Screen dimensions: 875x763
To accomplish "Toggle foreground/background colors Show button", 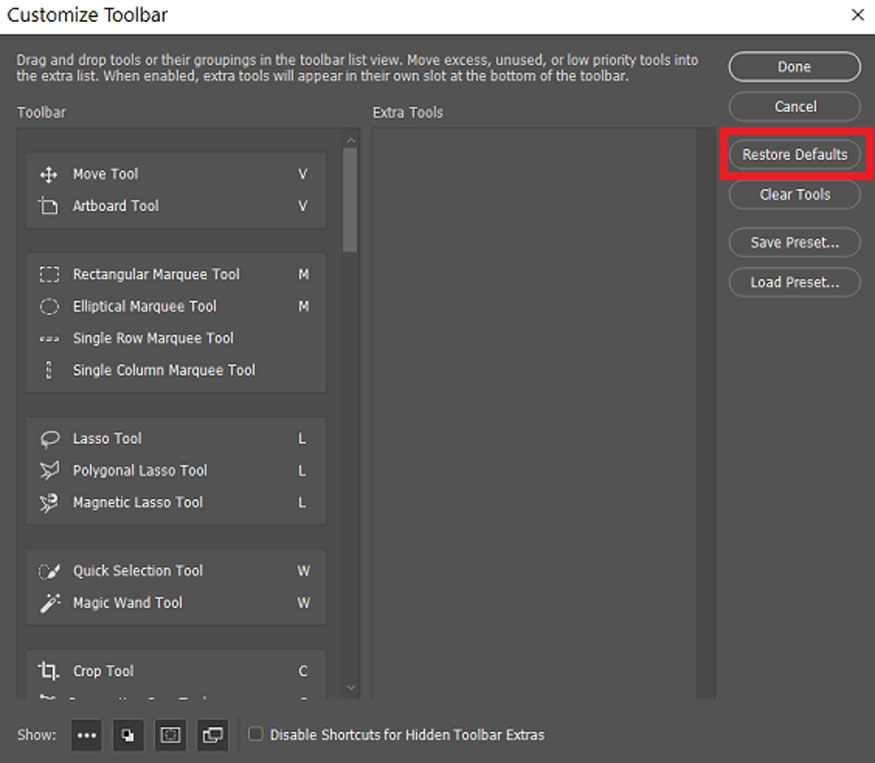I will (x=128, y=735).
